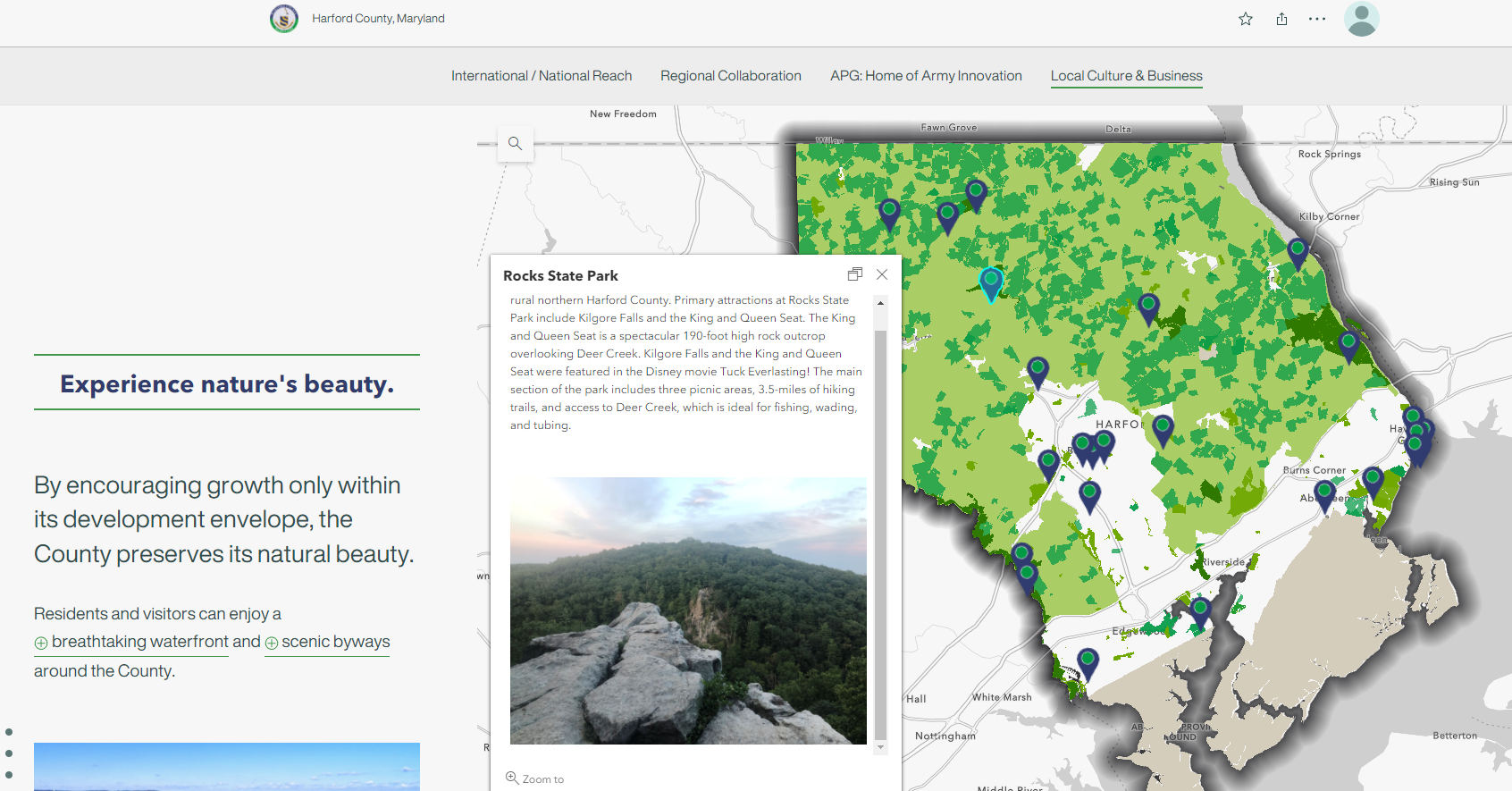Select the northernmost map pin on the county

(x=976, y=195)
